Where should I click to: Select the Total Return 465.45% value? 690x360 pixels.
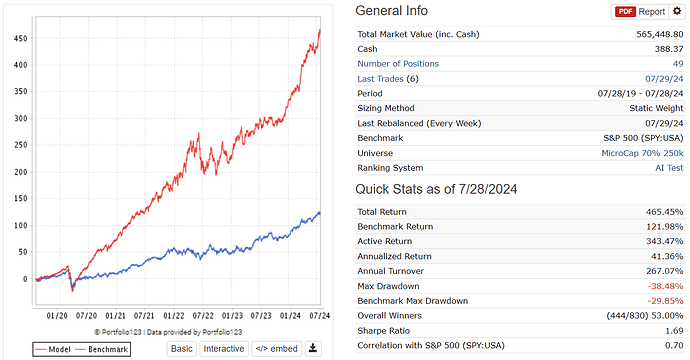pyautogui.click(x=664, y=212)
